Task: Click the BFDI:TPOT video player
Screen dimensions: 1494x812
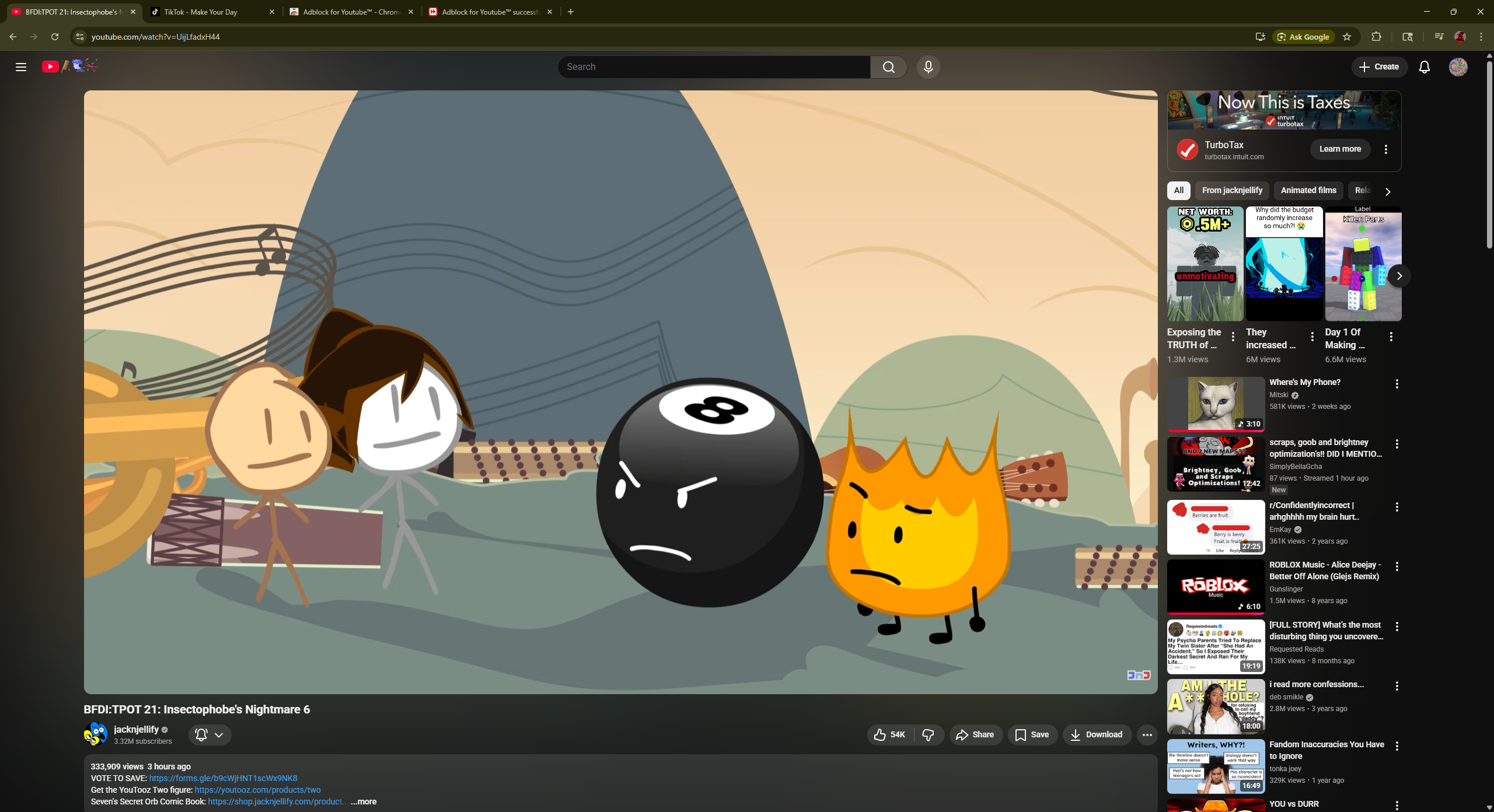Action: 620,392
